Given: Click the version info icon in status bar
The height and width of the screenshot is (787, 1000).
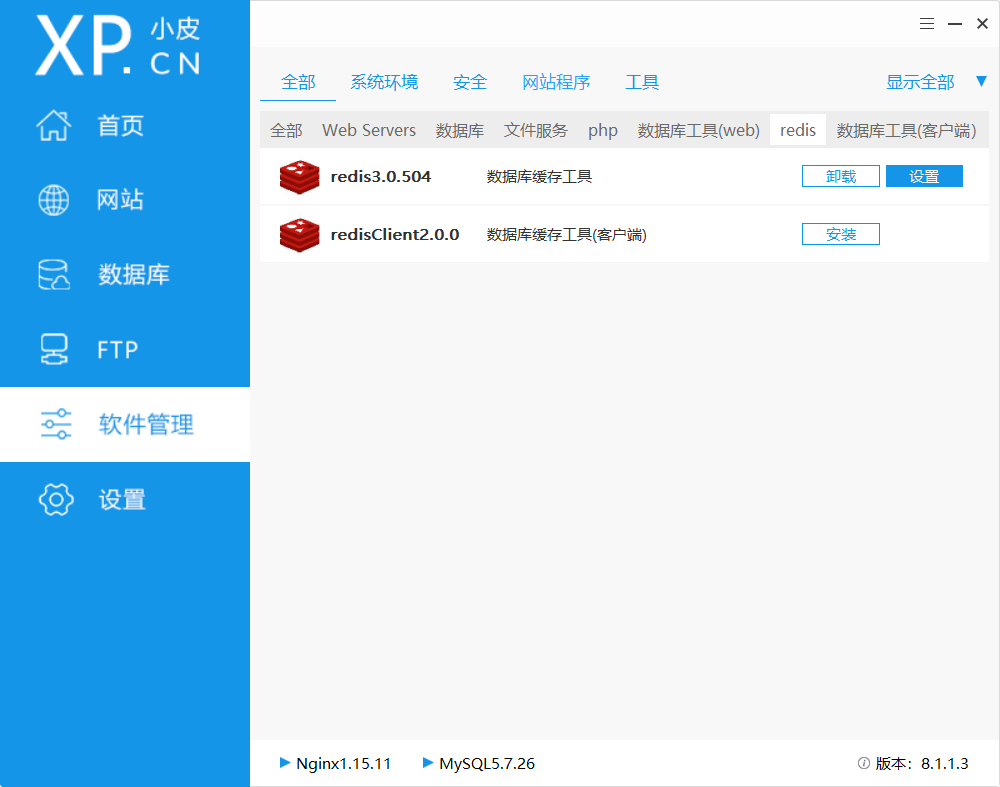Looking at the screenshot, I should coord(863,763).
